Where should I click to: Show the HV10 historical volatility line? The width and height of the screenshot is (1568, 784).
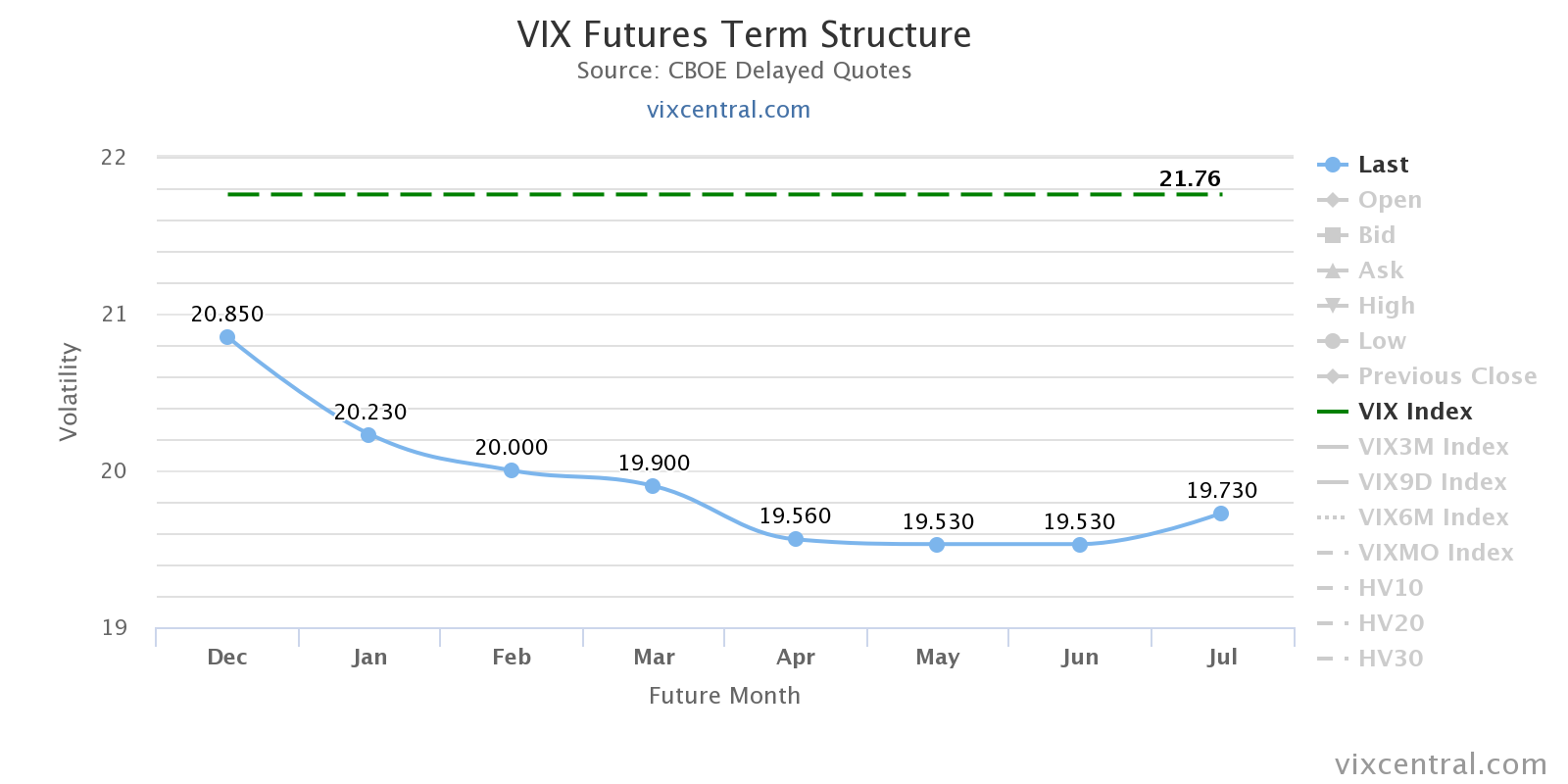coord(1390,588)
